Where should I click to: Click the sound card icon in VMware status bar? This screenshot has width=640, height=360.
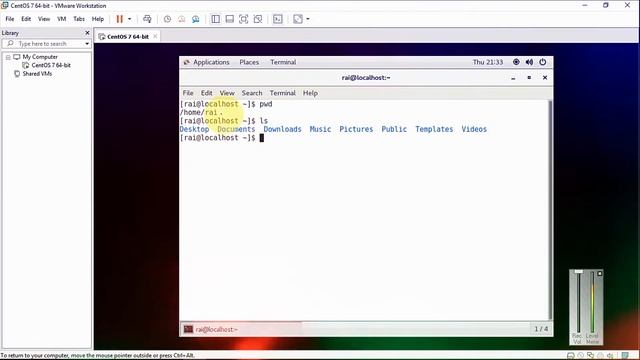coord(610,356)
